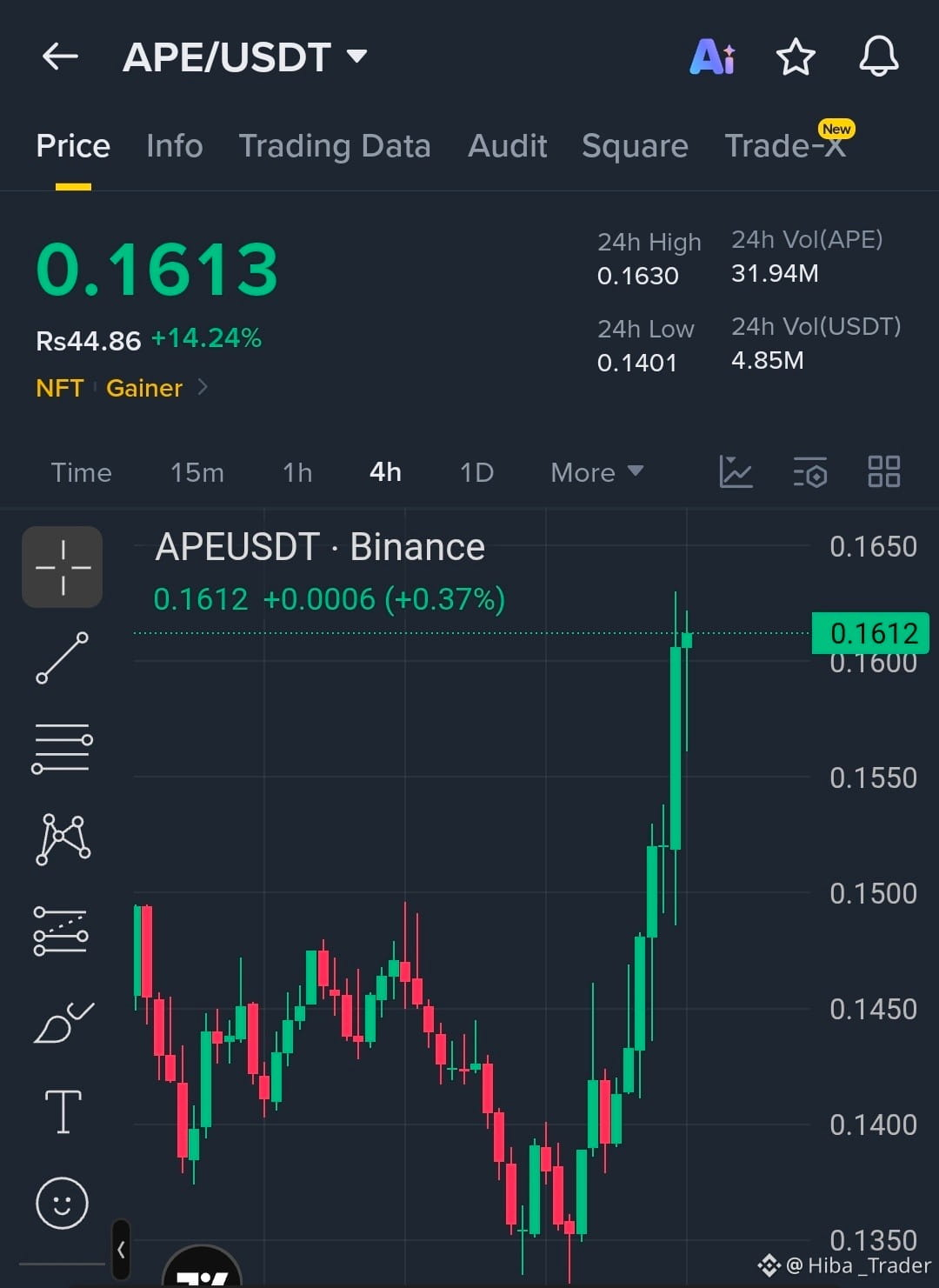Screen dimensions: 939x1288
Task: Tap the 0.1650 price axis label
Action: (x=873, y=546)
